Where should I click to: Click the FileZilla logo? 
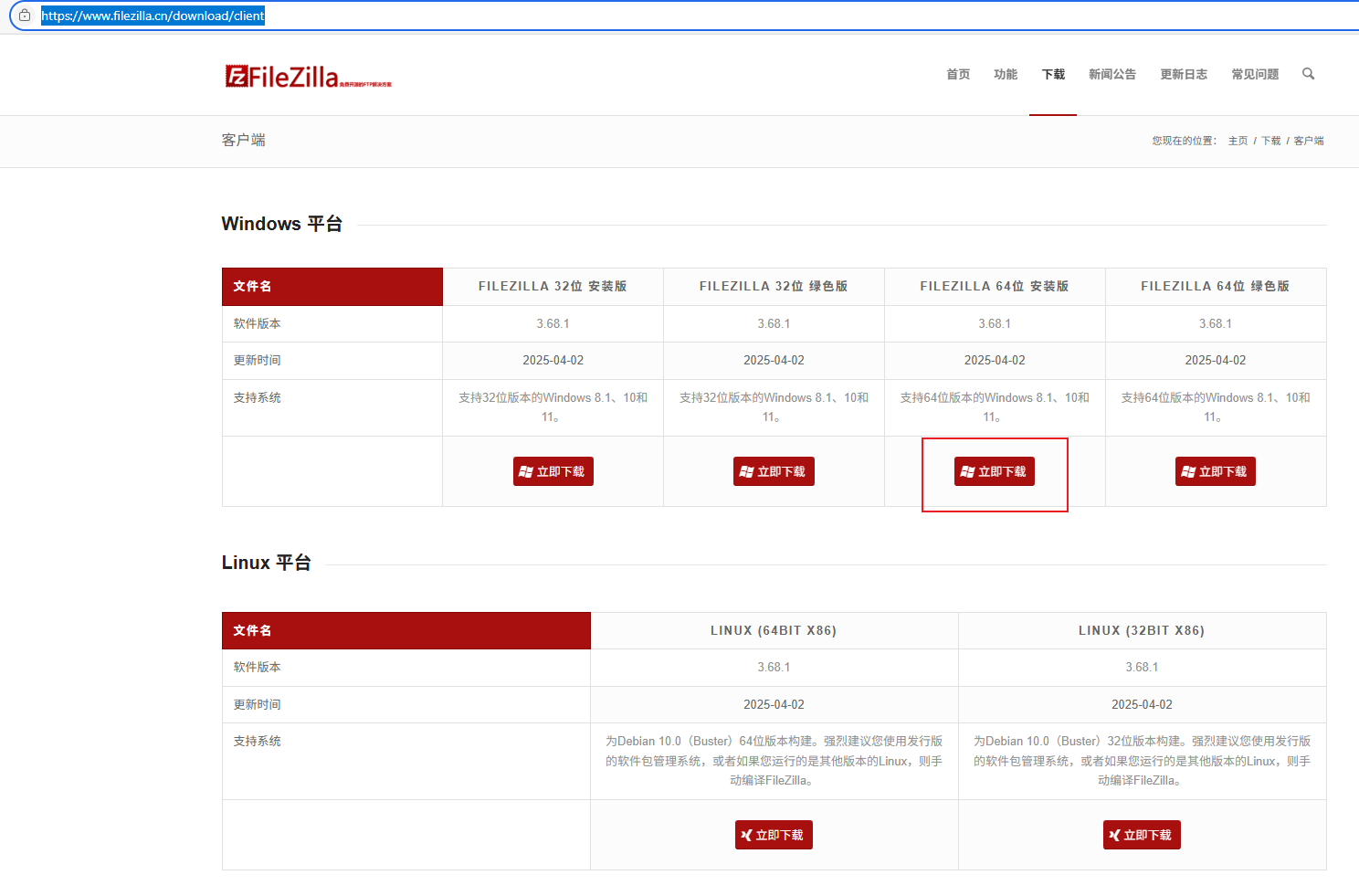point(308,77)
